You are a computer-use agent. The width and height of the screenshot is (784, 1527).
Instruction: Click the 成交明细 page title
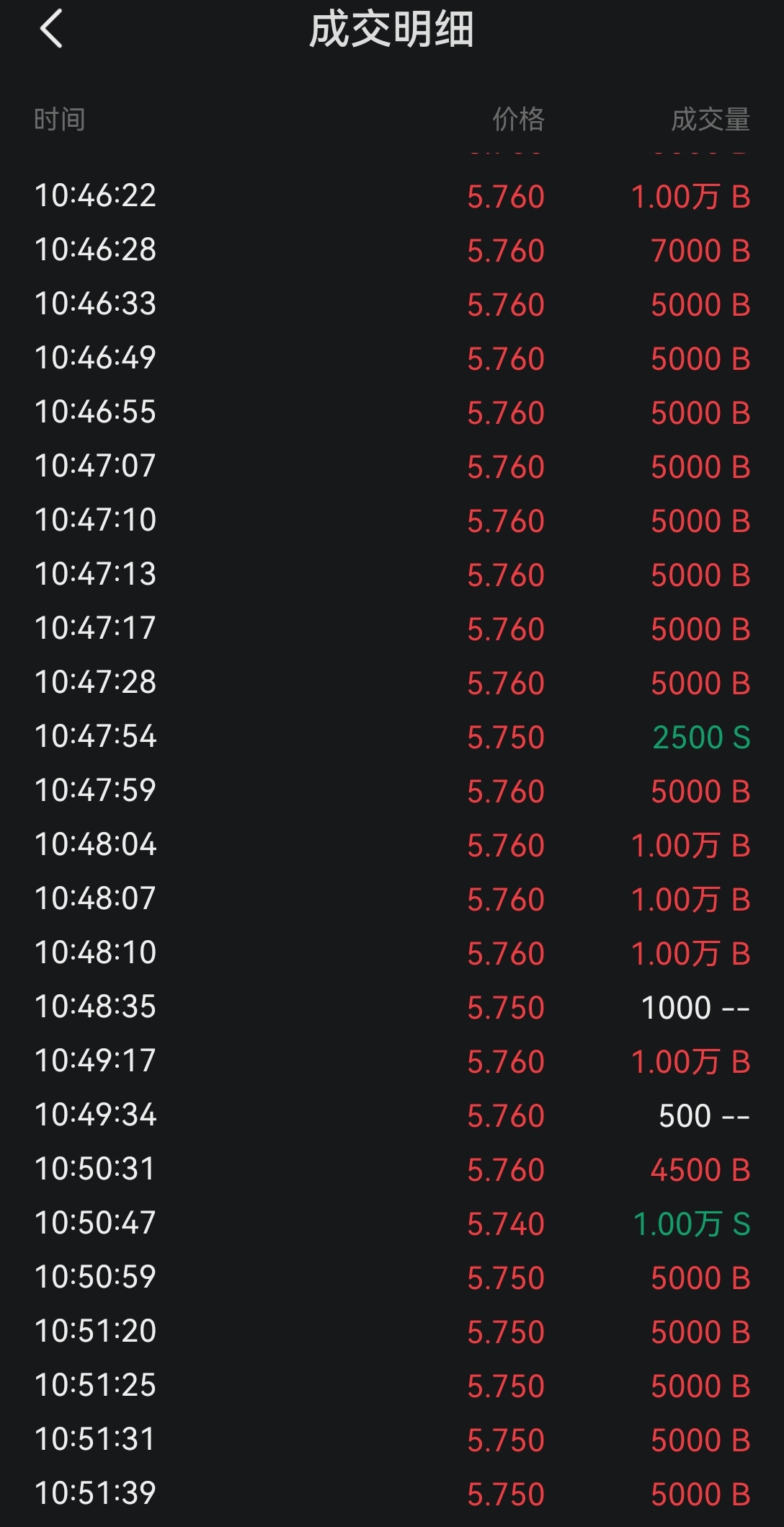pos(391,30)
